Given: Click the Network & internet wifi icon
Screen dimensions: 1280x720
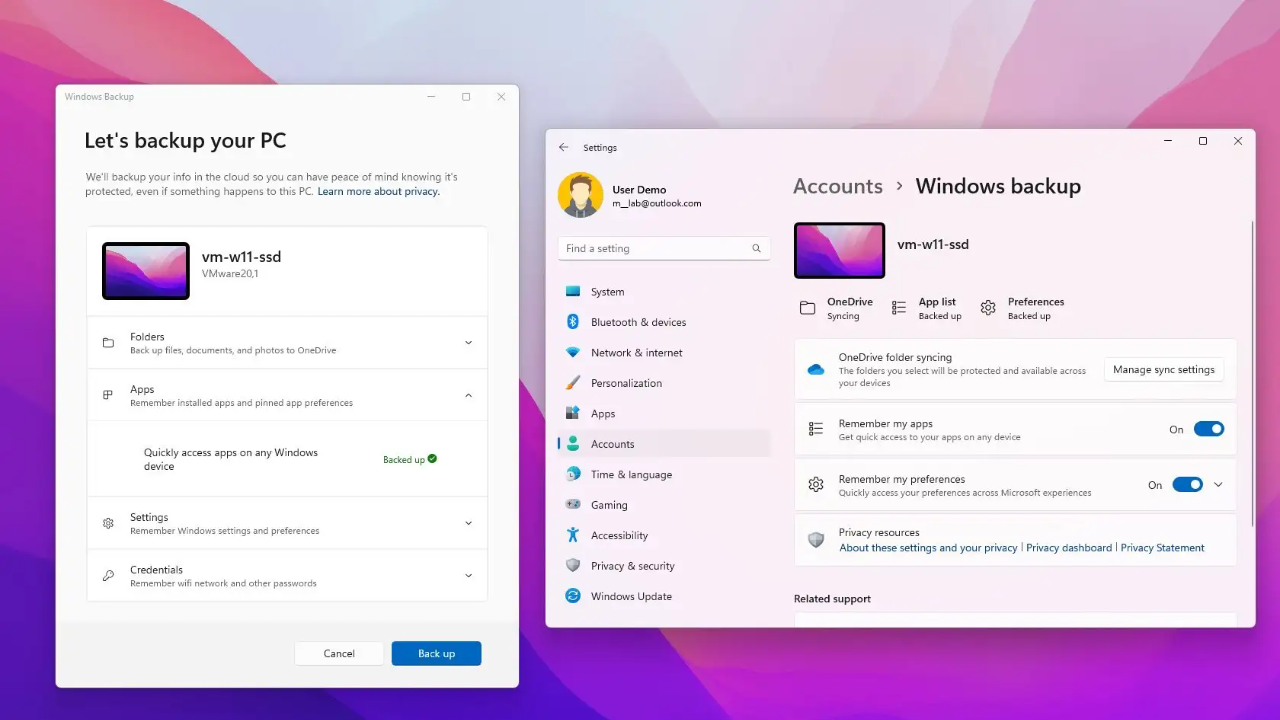Looking at the screenshot, I should pos(573,353).
